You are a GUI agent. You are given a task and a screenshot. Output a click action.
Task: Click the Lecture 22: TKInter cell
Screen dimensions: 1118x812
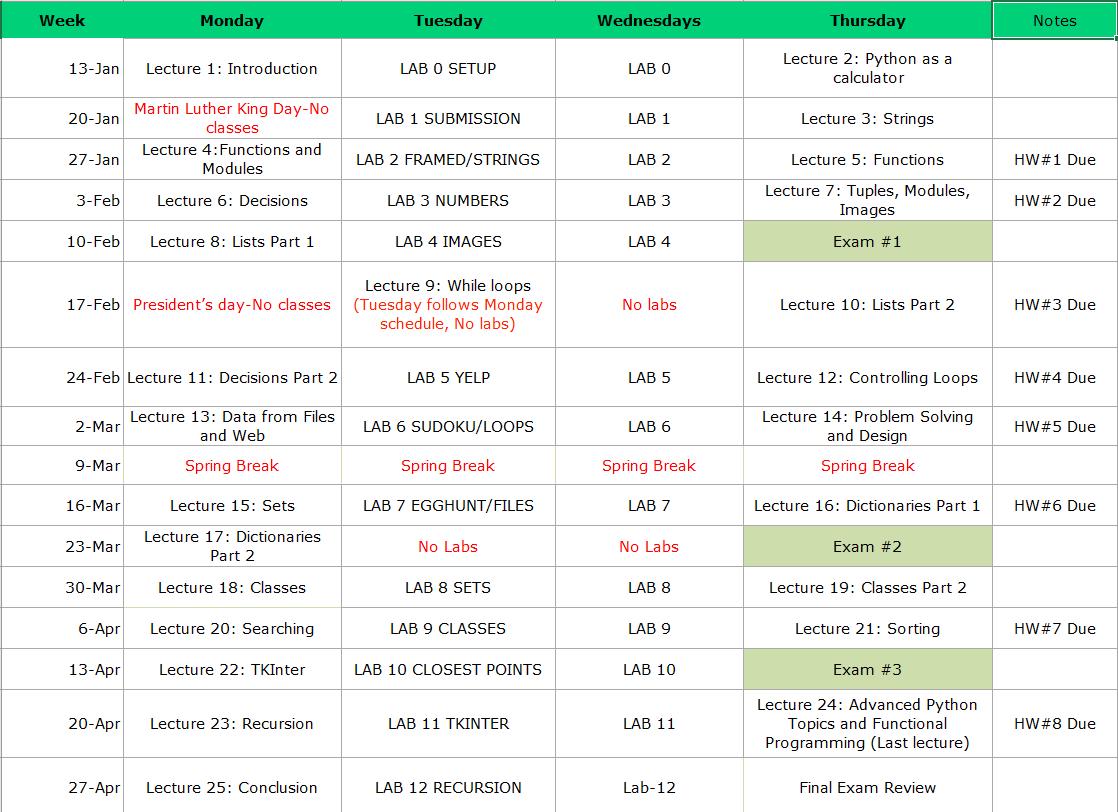[x=232, y=669]
